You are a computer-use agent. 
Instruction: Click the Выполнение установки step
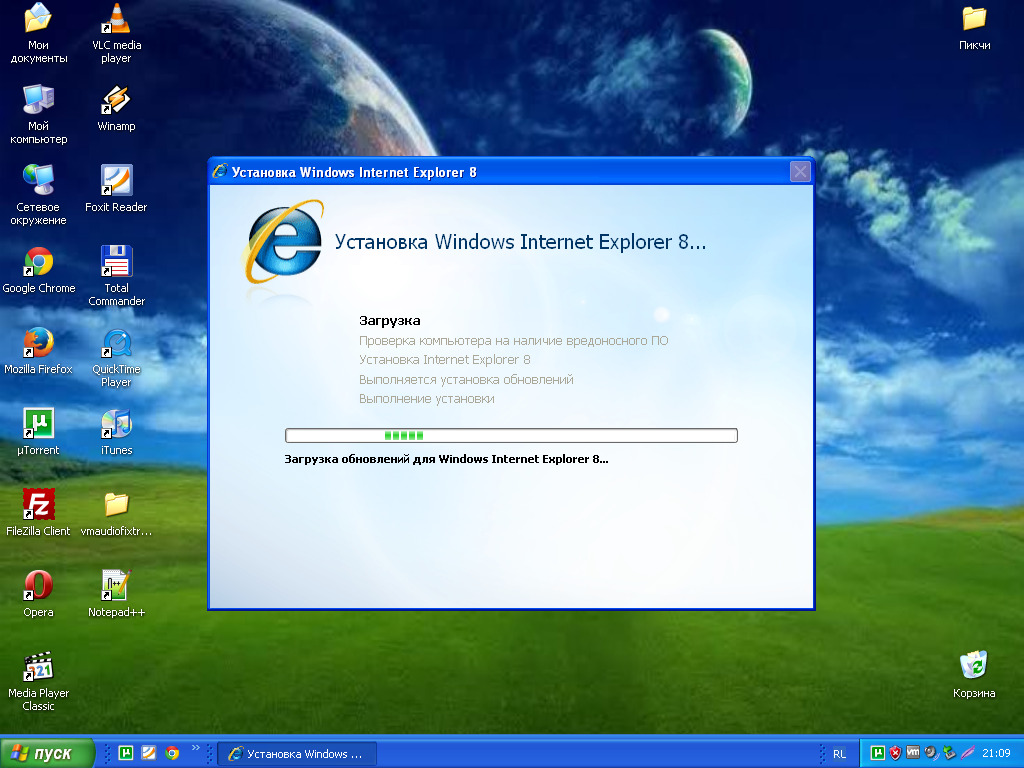426,399
